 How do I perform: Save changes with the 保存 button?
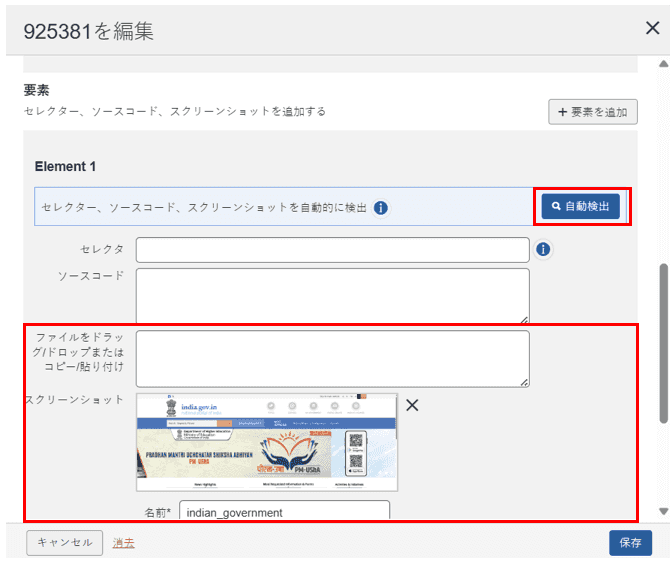pyautogui.click(x=630, y=542)
